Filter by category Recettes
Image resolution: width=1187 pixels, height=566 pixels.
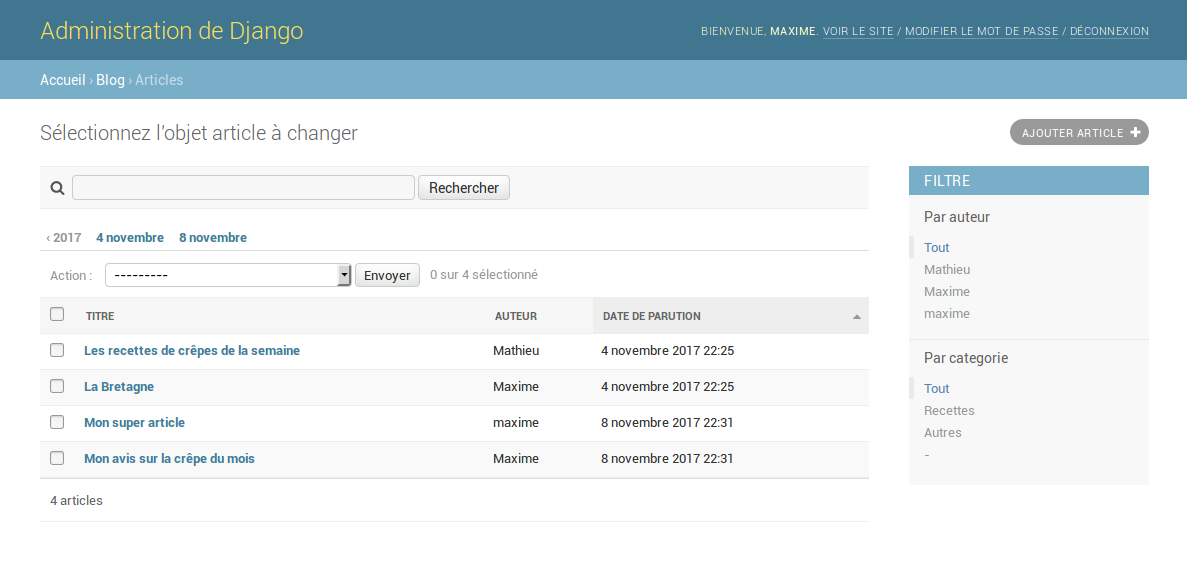(949, 410)
